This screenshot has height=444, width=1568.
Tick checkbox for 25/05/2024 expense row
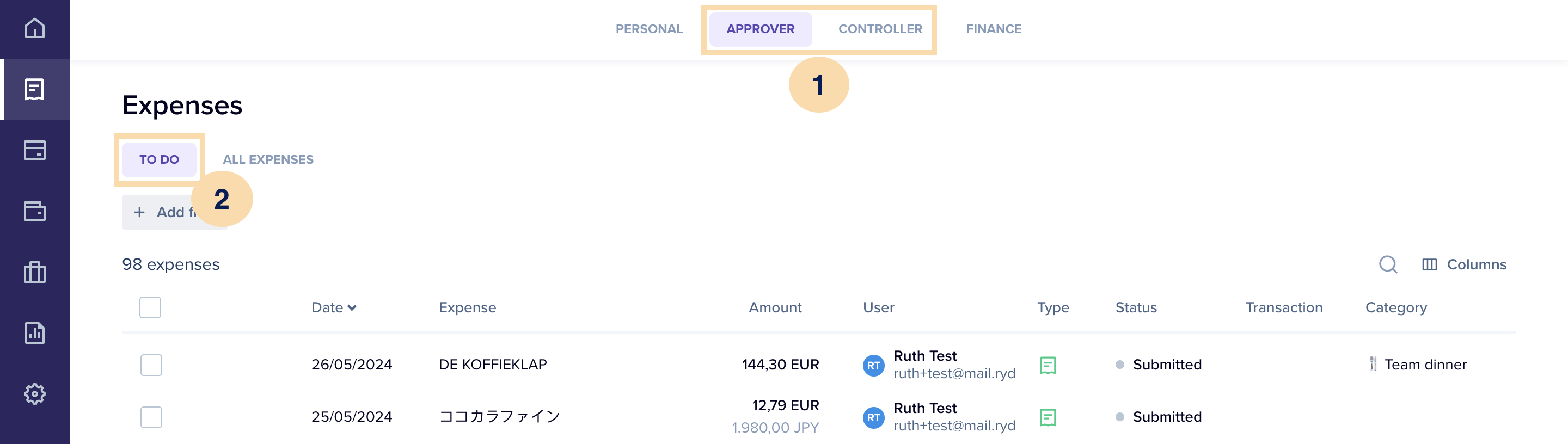pos(151,417)
